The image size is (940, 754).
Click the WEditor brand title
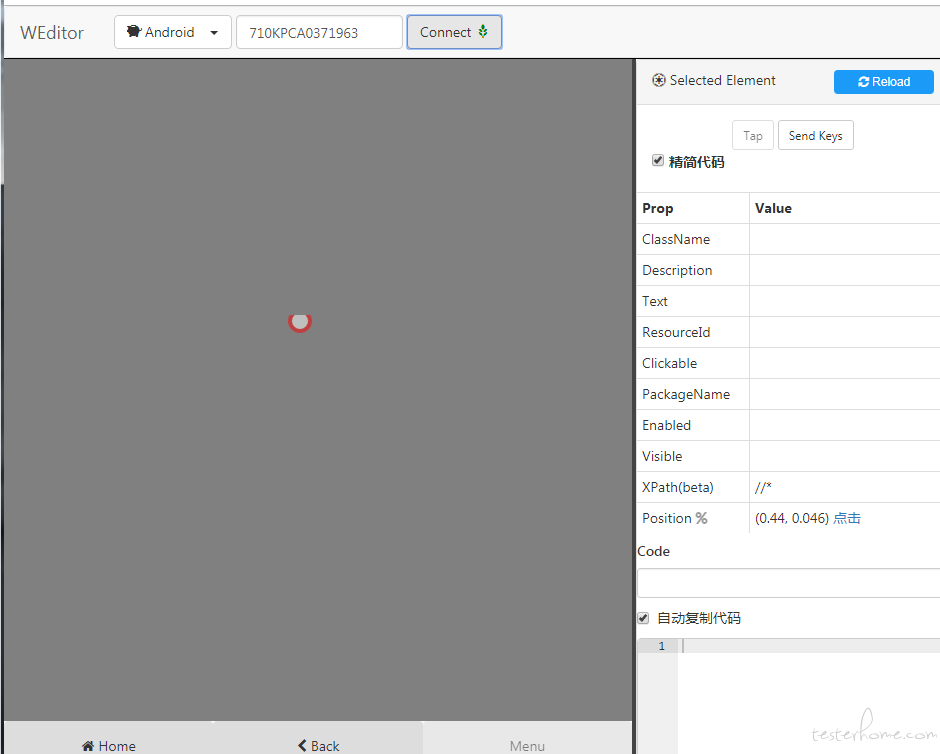[52, 32]
